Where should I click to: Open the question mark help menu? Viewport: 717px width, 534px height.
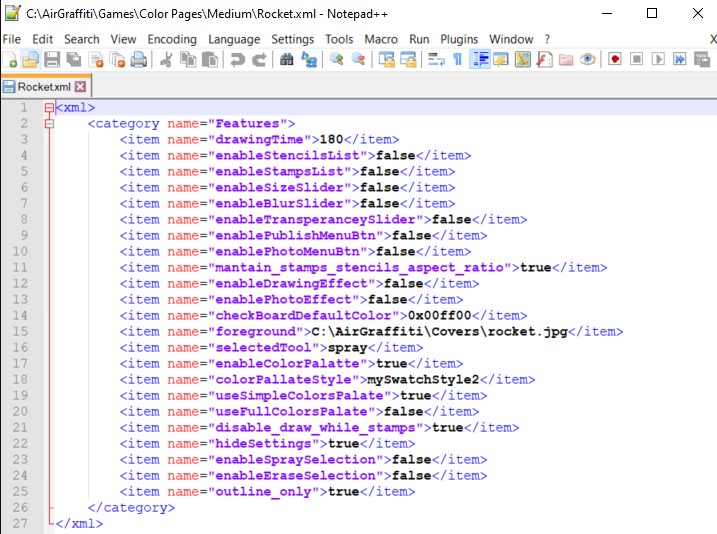tap(547, 39)
